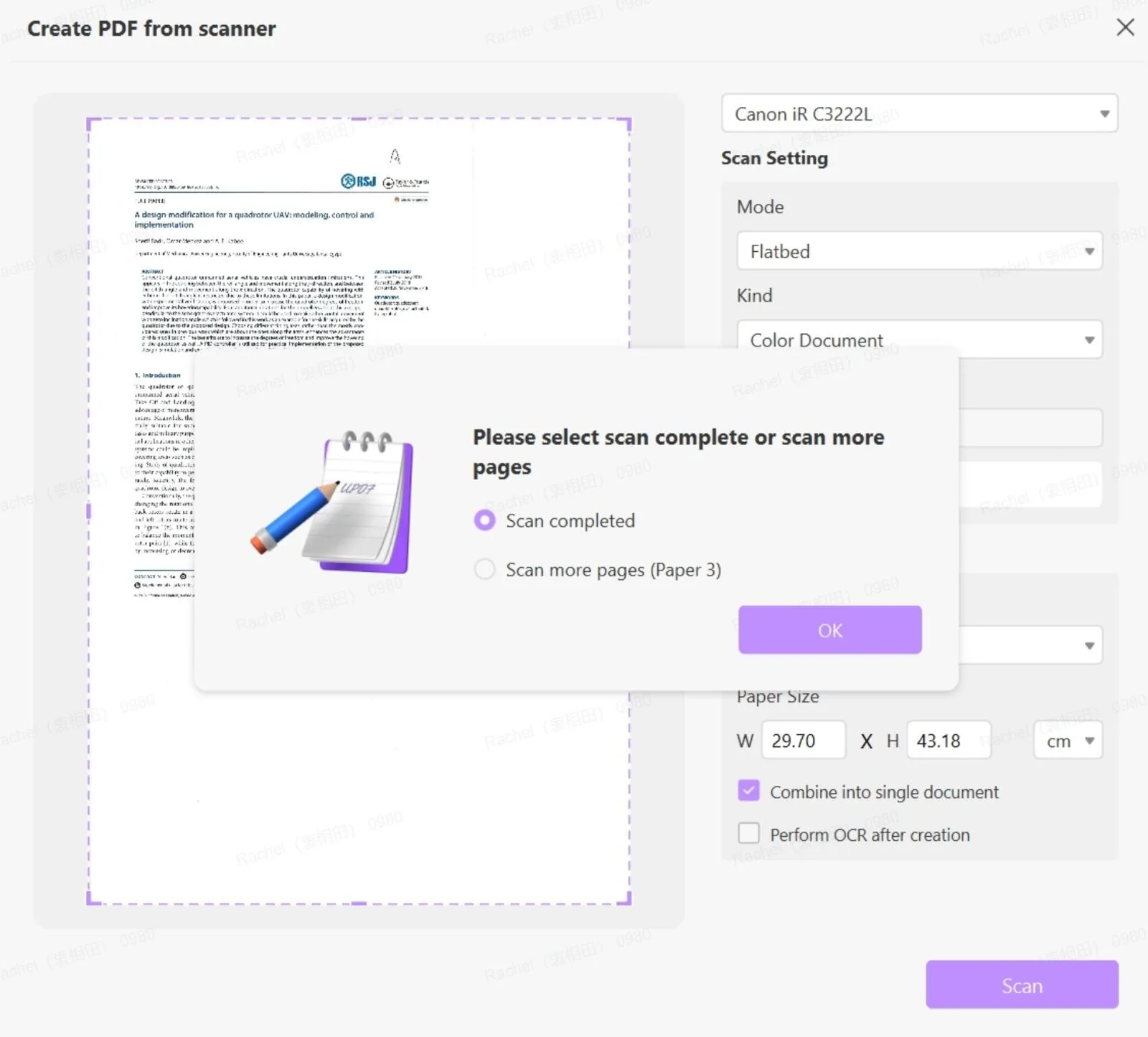Screen dimensions: 1148x1037
Task: Enable the Perform OCR after creation checkbox
Action: [748, 833]
